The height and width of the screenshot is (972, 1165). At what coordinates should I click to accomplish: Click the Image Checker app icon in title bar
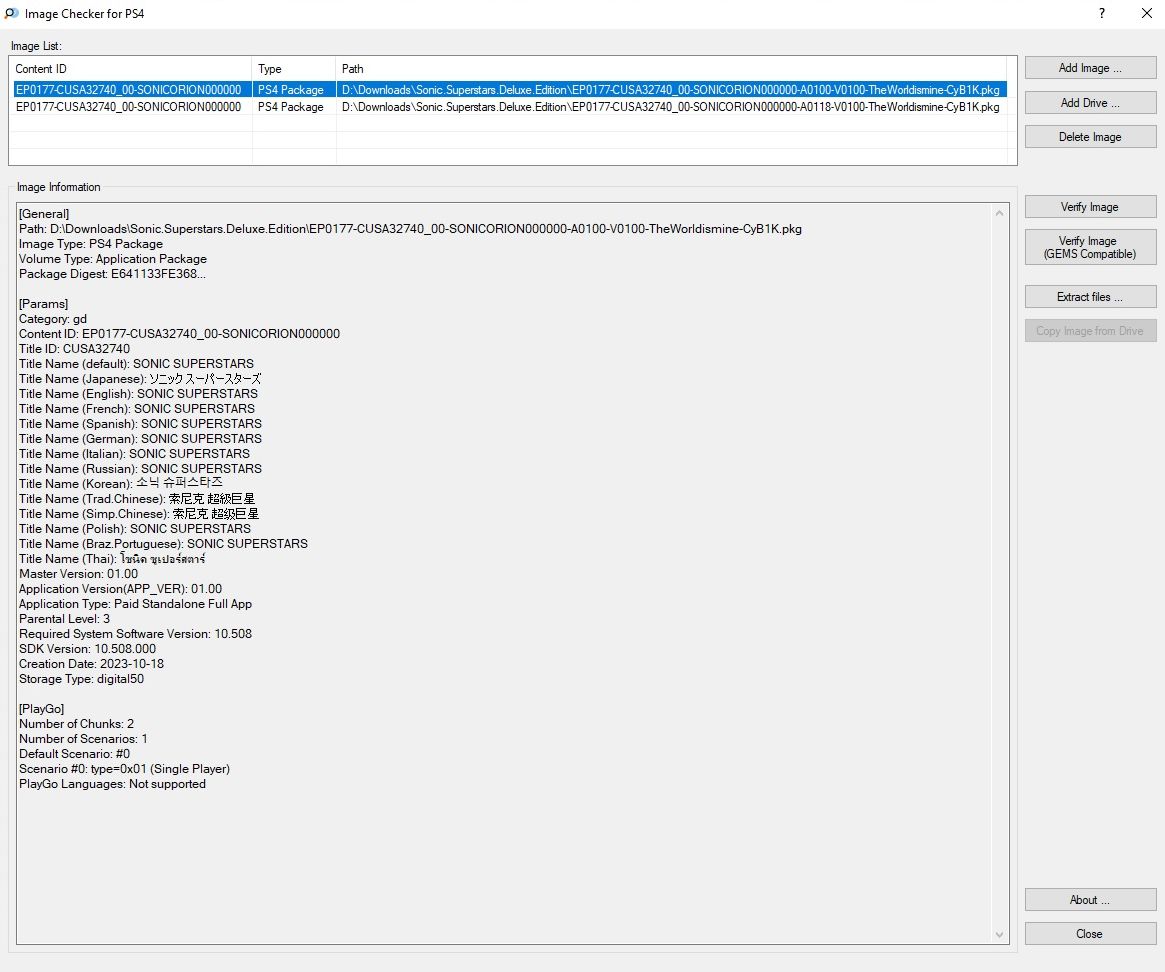coord(11,13)
